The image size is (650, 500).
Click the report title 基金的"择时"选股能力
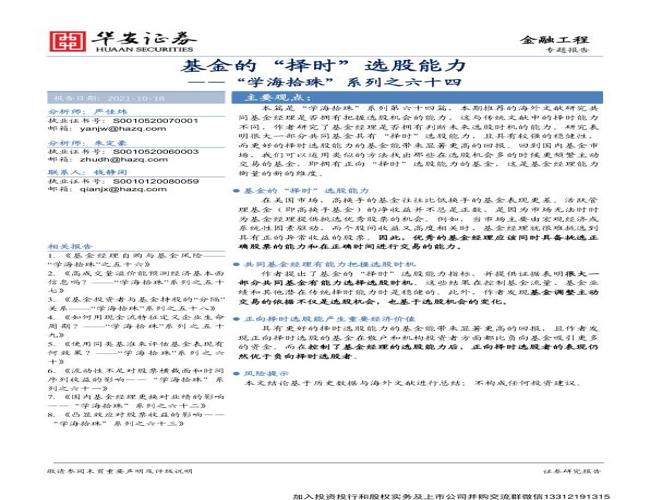324,64
